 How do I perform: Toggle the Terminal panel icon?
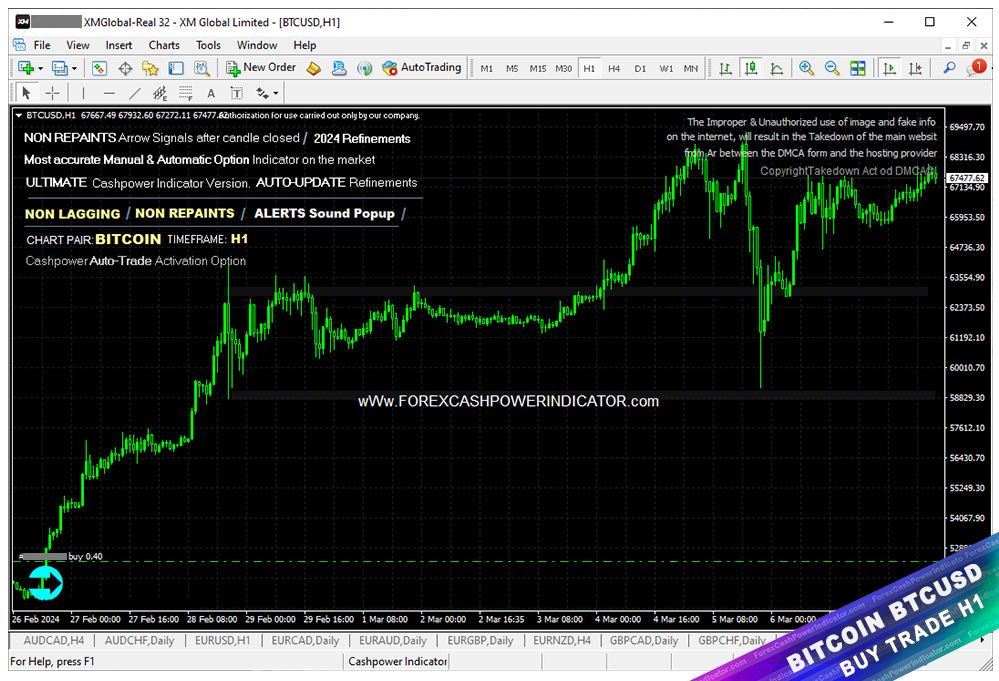click(x=176, y=68)
